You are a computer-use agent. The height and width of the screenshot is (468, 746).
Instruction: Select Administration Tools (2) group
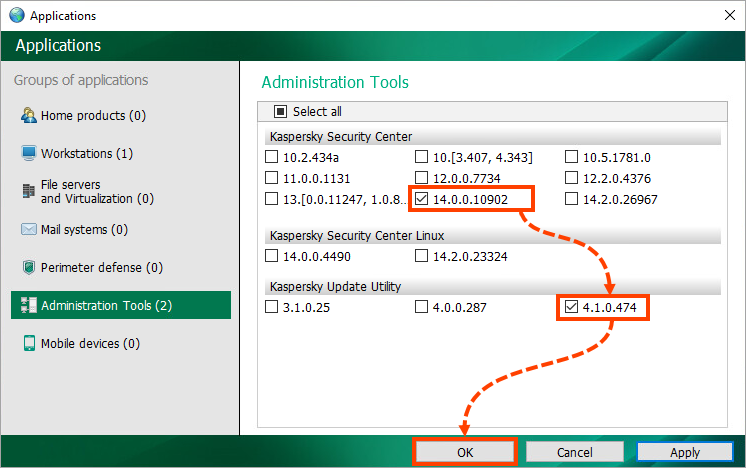(121, 305)
